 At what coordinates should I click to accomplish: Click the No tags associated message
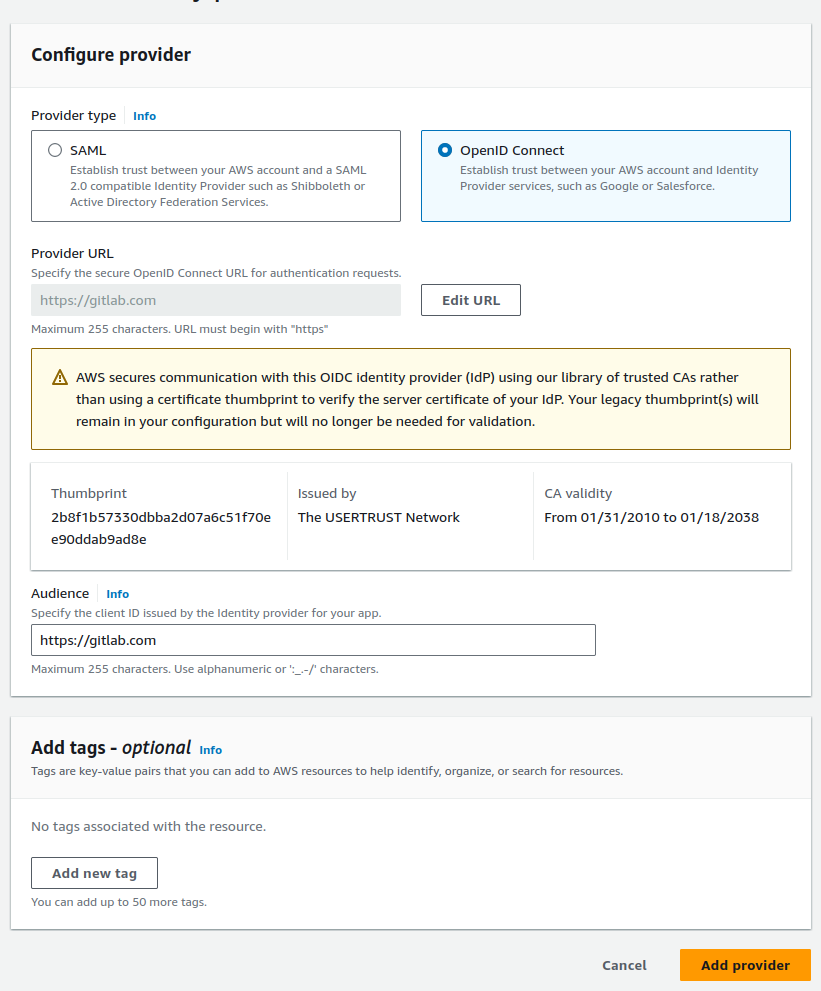(148, 827)
